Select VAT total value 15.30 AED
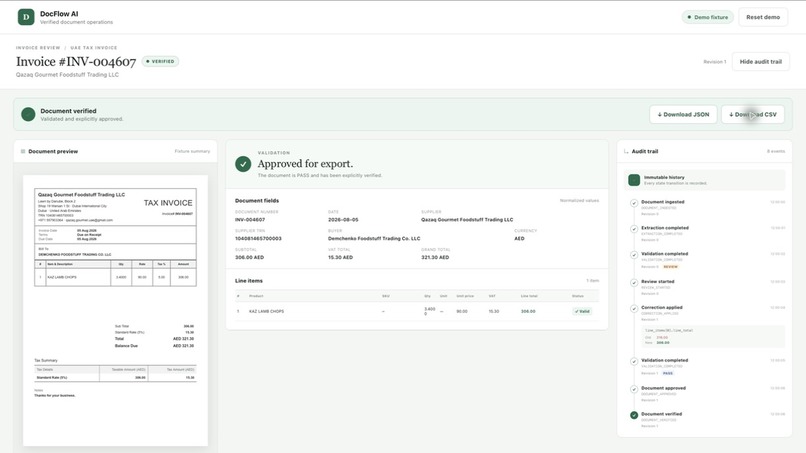 click(x=340, y=257)
